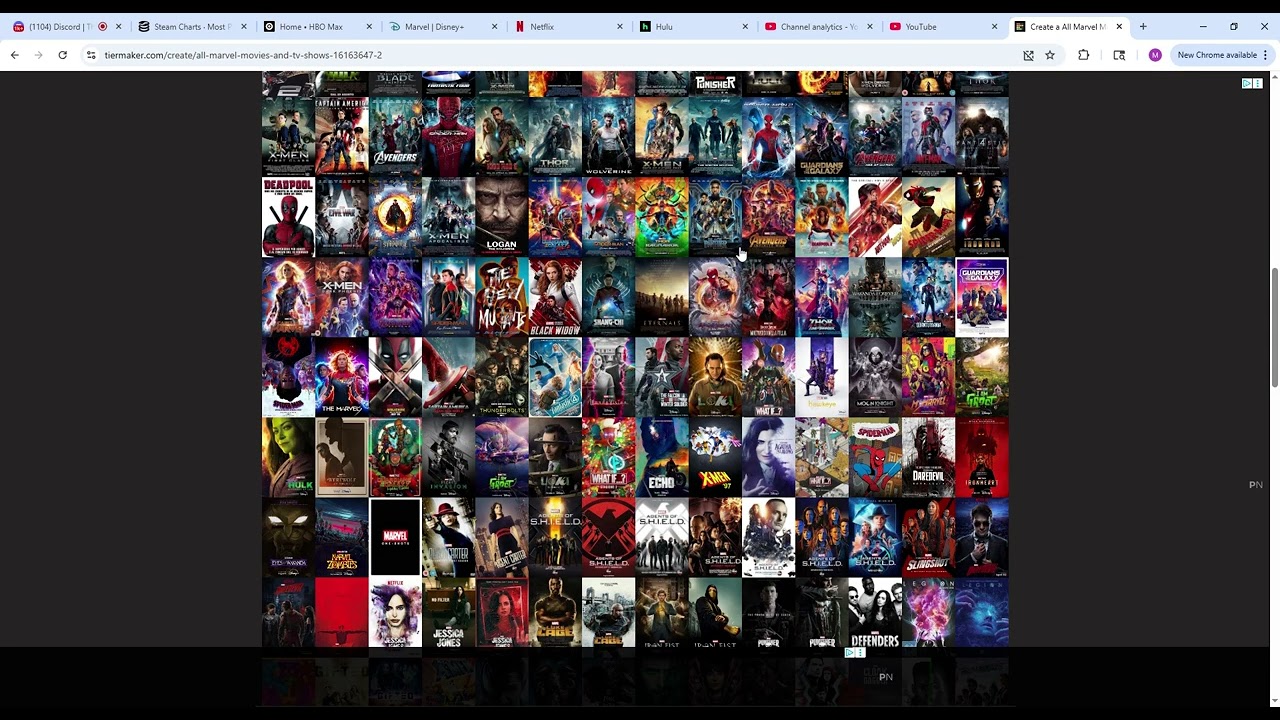The width and height of the screenshot is (1280, 720).
Task: View site information icon in address bar
Action: point(91,55)
